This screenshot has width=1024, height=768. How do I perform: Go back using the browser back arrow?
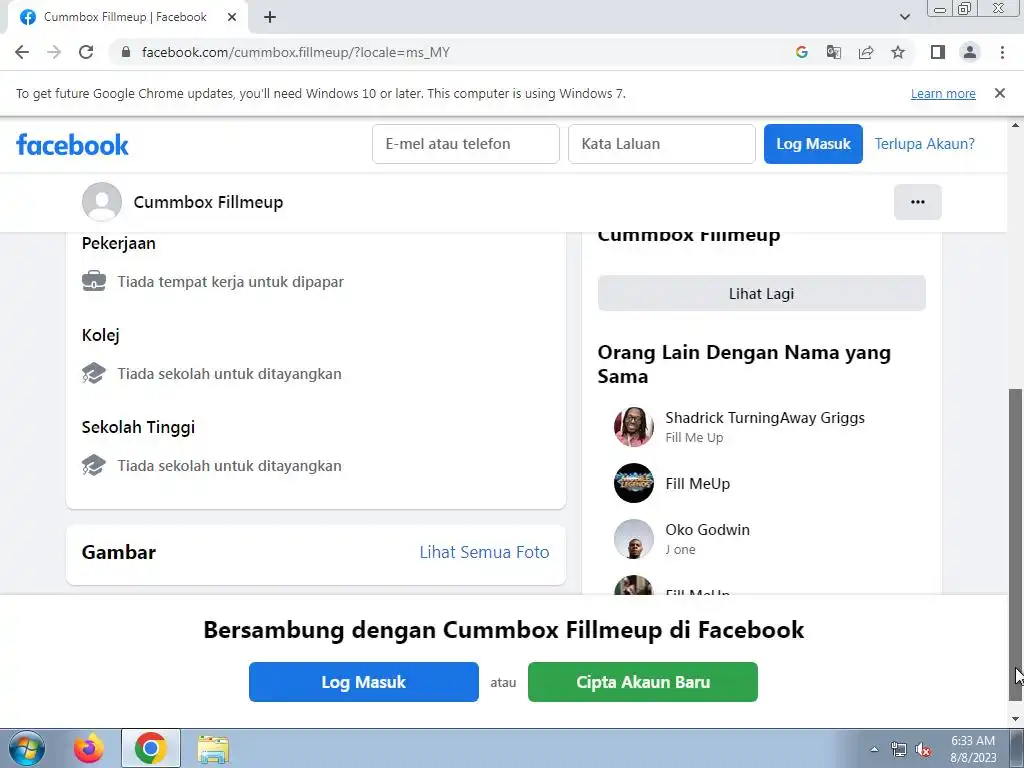[x=22, y=52]
